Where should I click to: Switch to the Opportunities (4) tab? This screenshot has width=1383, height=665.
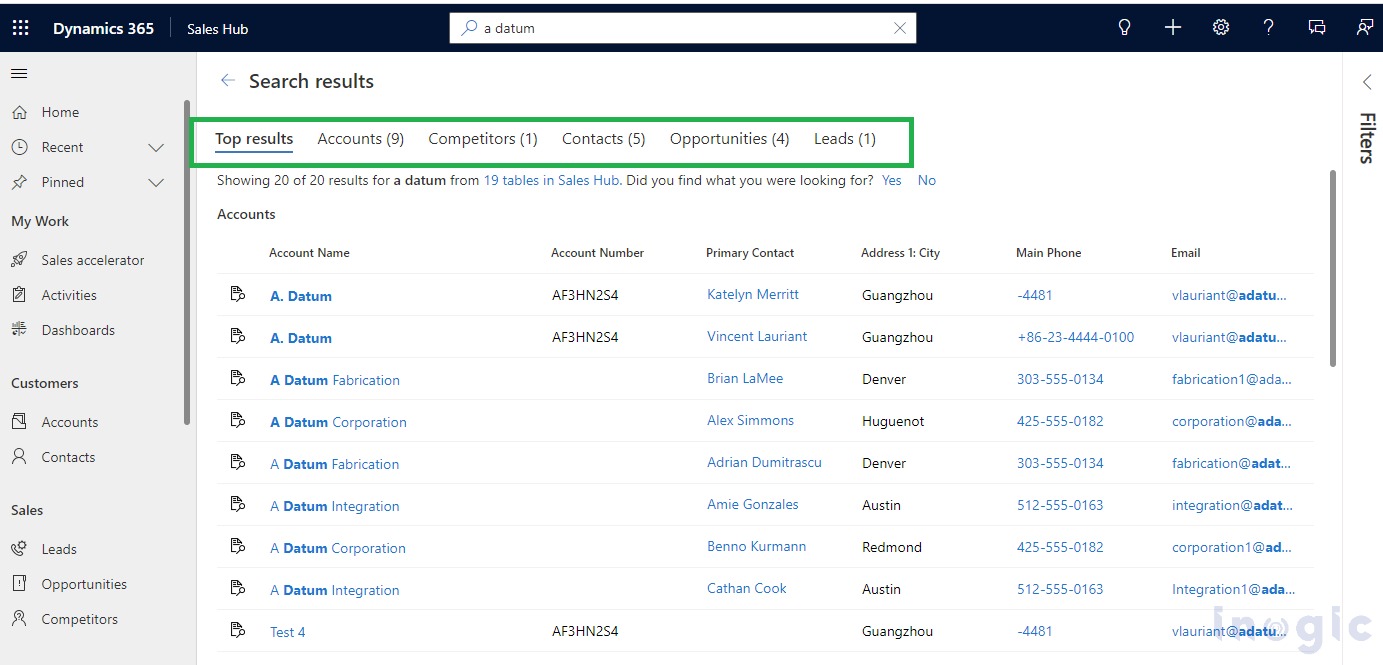[x=730, y=139]
